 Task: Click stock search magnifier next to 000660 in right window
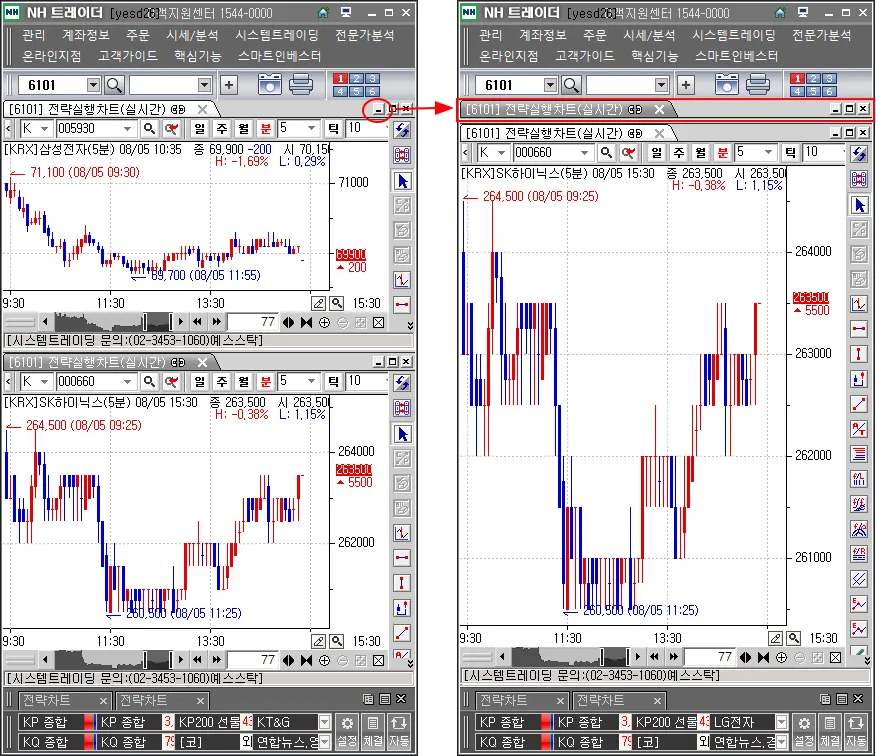(606, 152)
